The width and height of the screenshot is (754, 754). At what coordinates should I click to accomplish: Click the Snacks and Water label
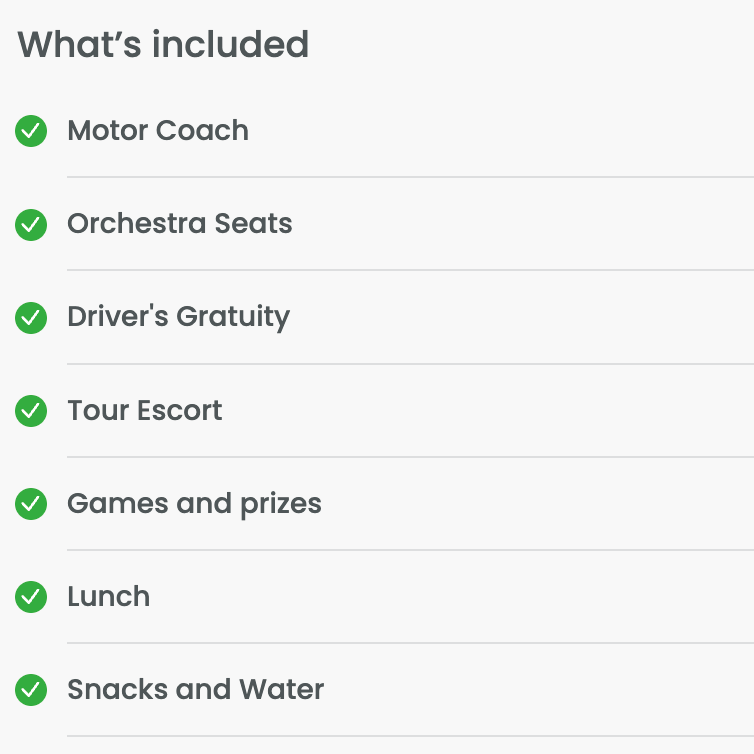[x=195, y=690]
